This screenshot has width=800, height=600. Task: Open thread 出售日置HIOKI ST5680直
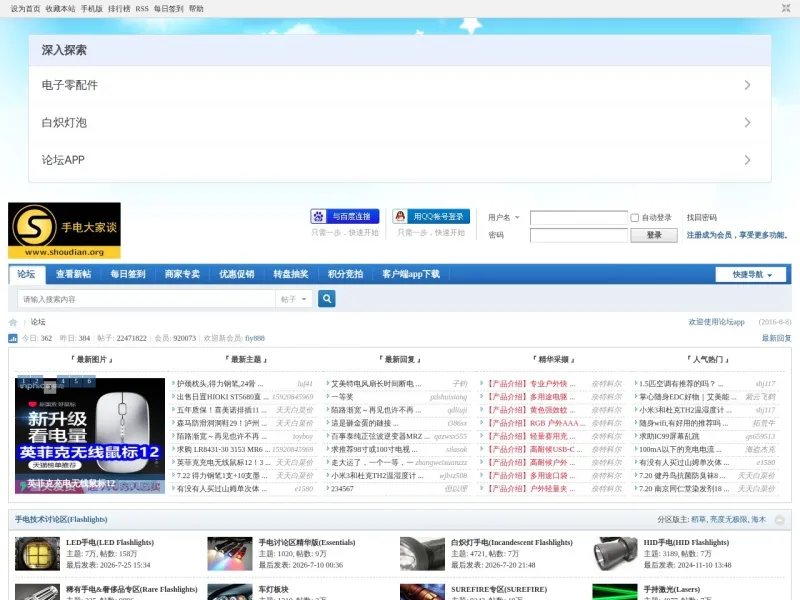click(x=222, y=397)
